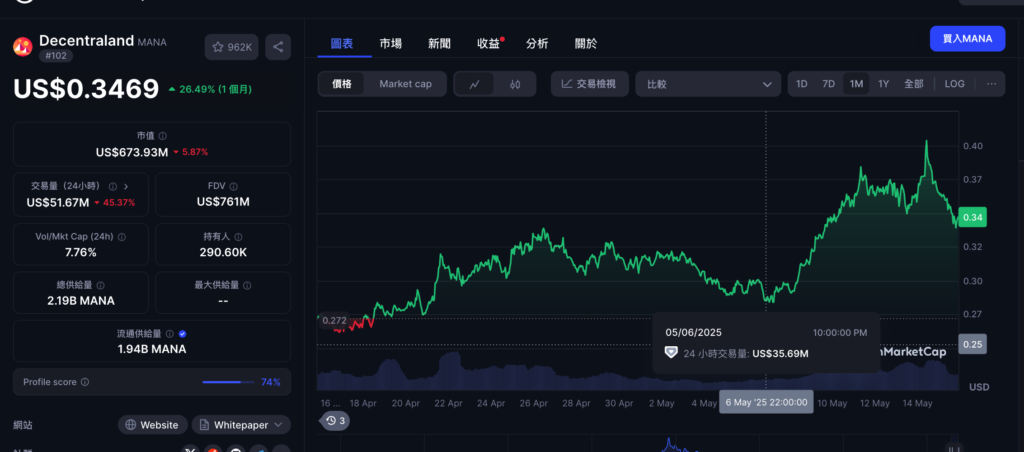Switch chart to Market cap view
The width and height of the screenshot is (1024, 452).
pos(405,84)
